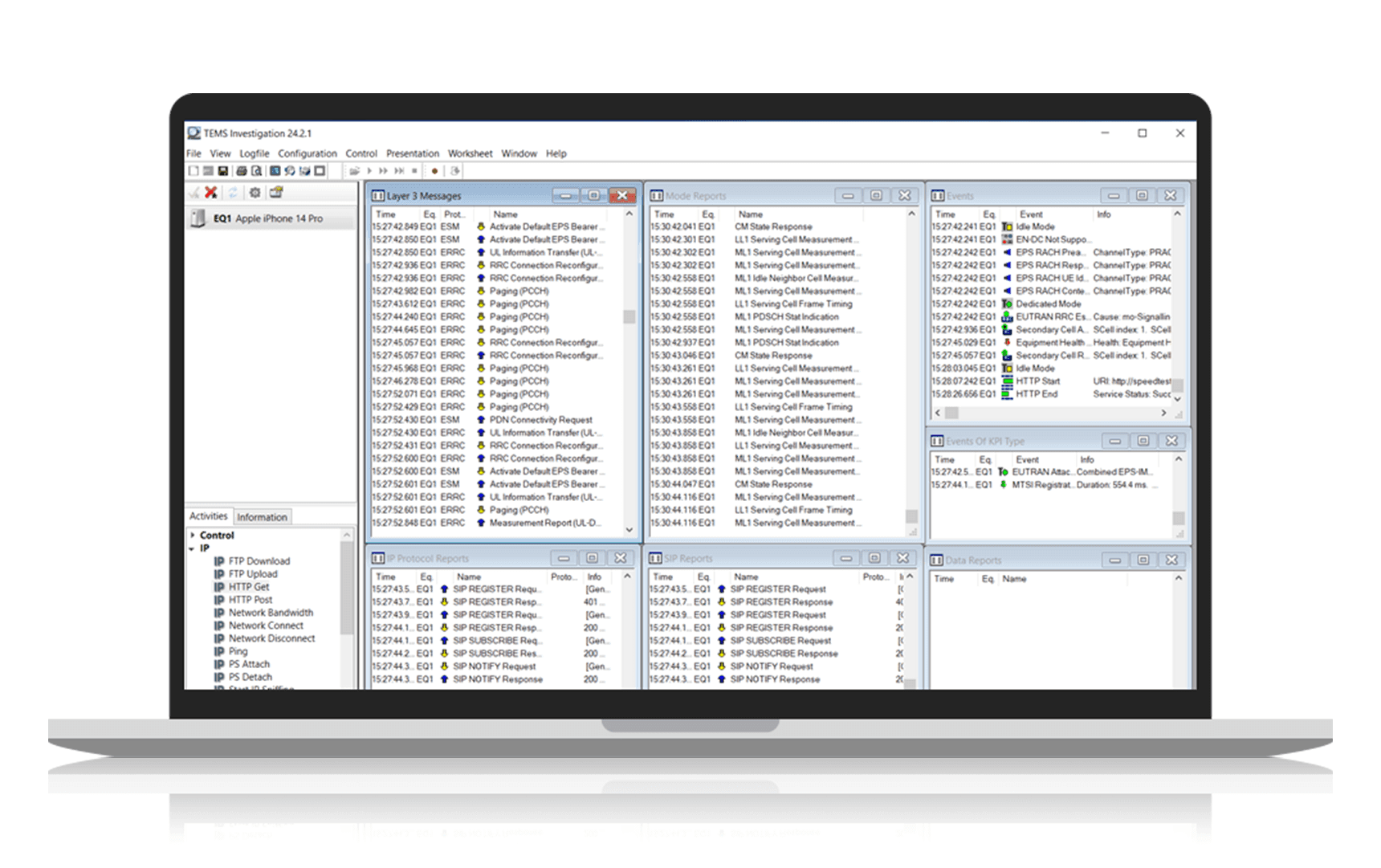Click the Save icon in the toolbar
Viewport: 1381px width, 868px height.
pyautogui.click(x=223, y=171)
